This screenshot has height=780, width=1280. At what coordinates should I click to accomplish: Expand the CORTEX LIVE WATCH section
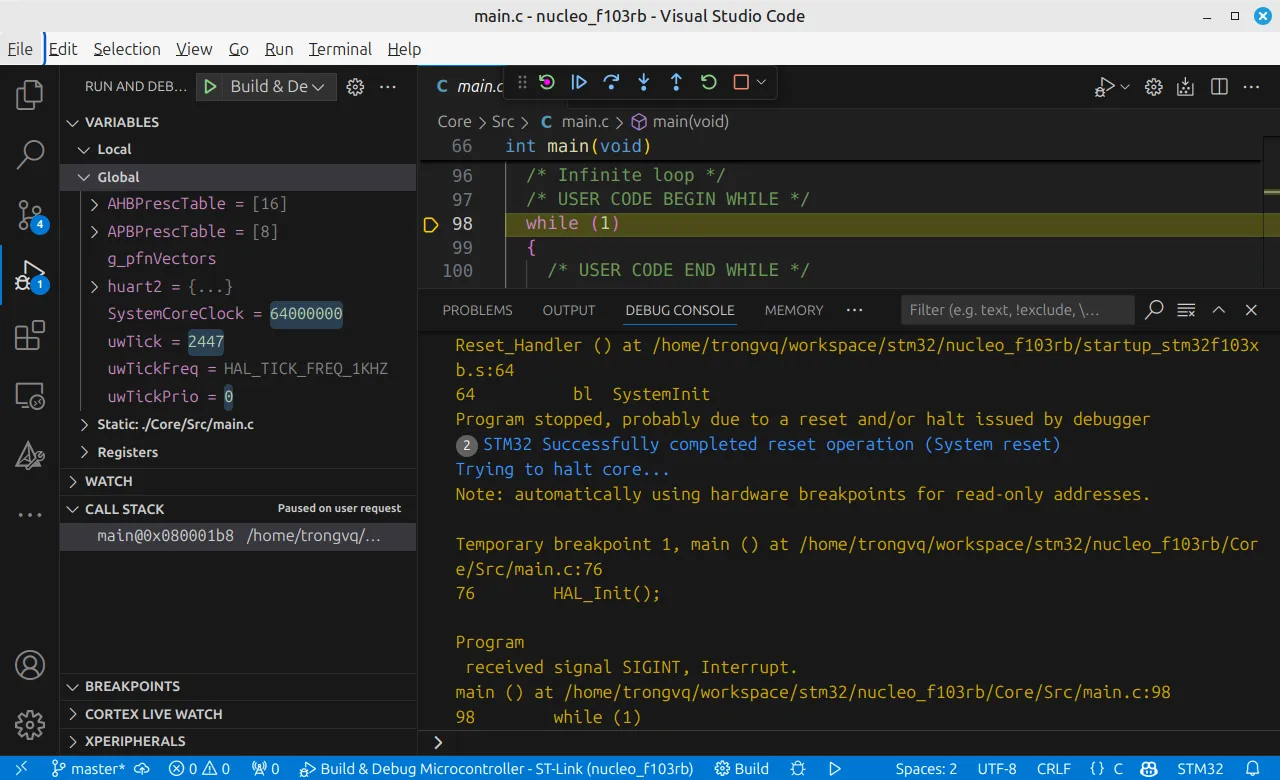238,714
